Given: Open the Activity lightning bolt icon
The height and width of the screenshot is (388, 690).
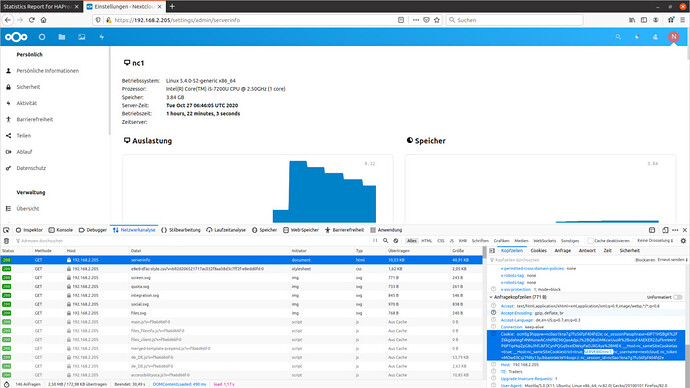Looking at the screenshot, I should [x=102, y=37].
